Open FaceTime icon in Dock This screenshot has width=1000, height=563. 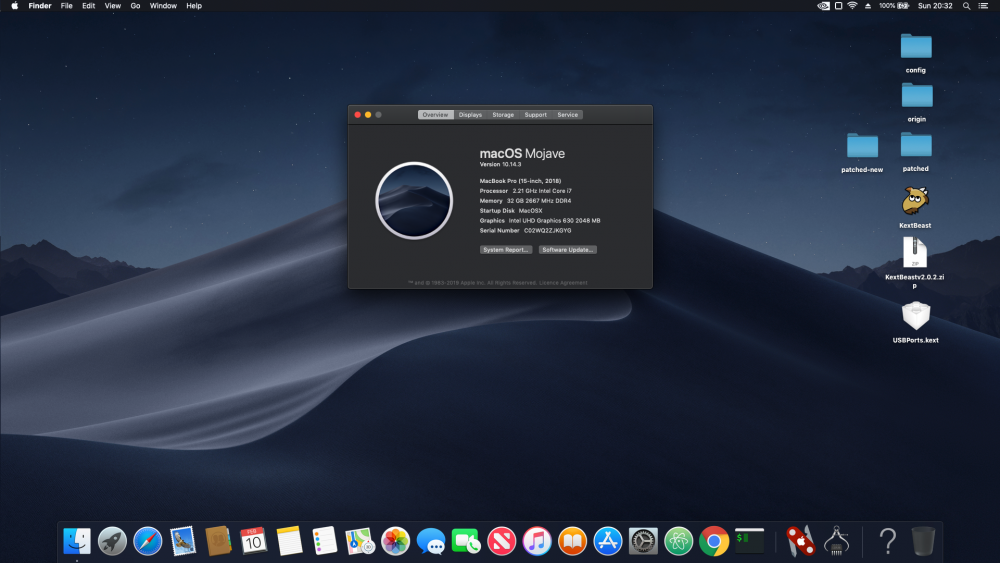coord(466,541)
